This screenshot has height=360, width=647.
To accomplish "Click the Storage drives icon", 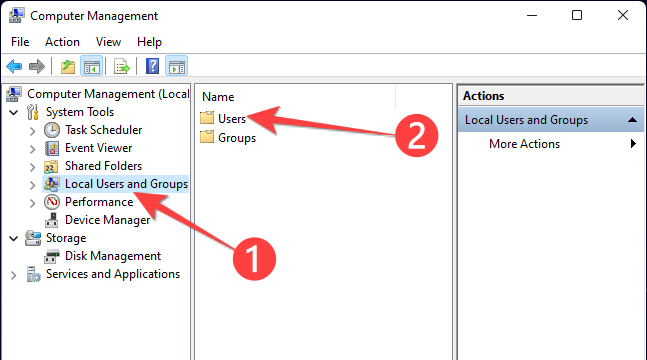I will (x=33, y=238).
